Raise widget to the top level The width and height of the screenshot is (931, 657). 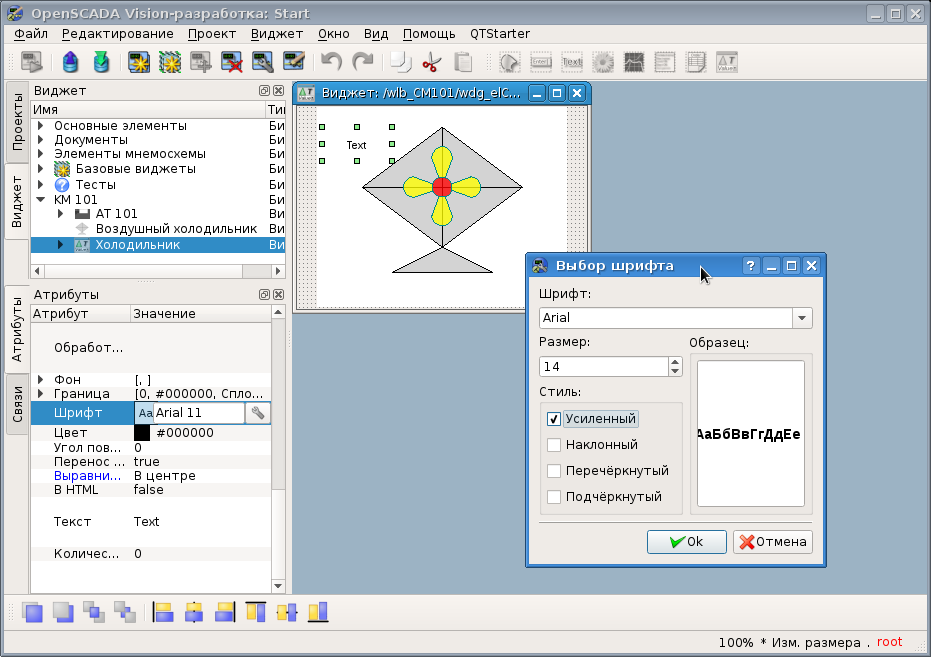pyautogui.click(x=33, y=611)
